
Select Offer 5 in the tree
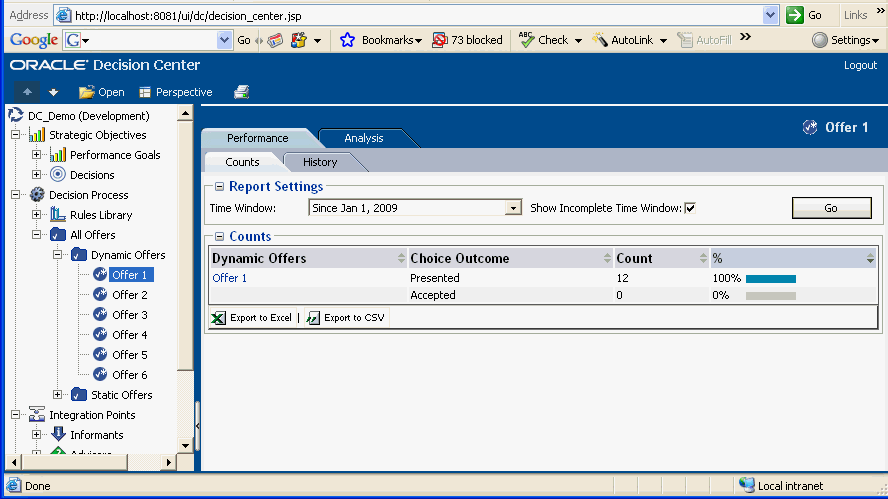click(x=130, y=355)
